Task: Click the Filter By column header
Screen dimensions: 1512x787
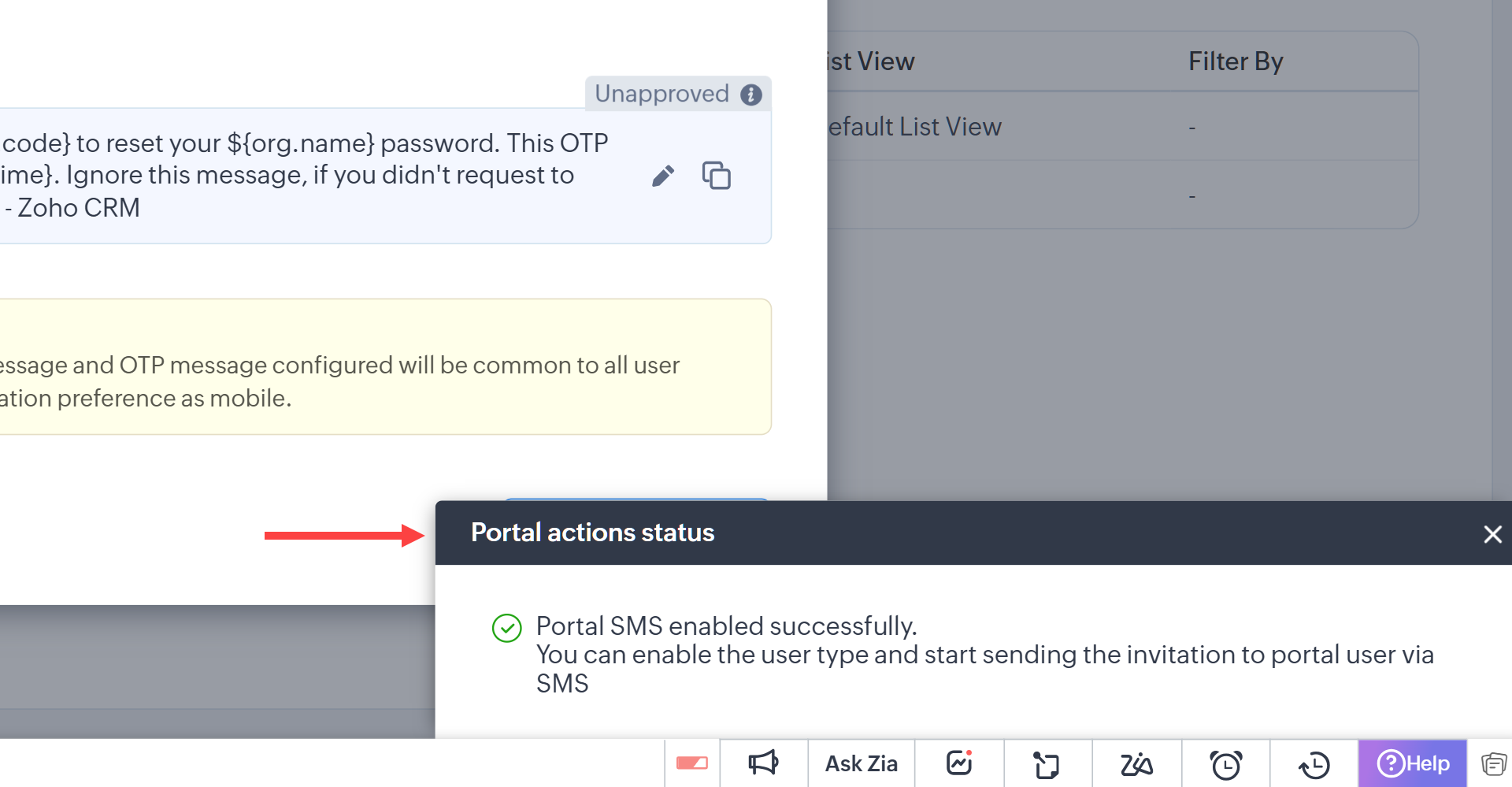Action: coord(1236,61)
